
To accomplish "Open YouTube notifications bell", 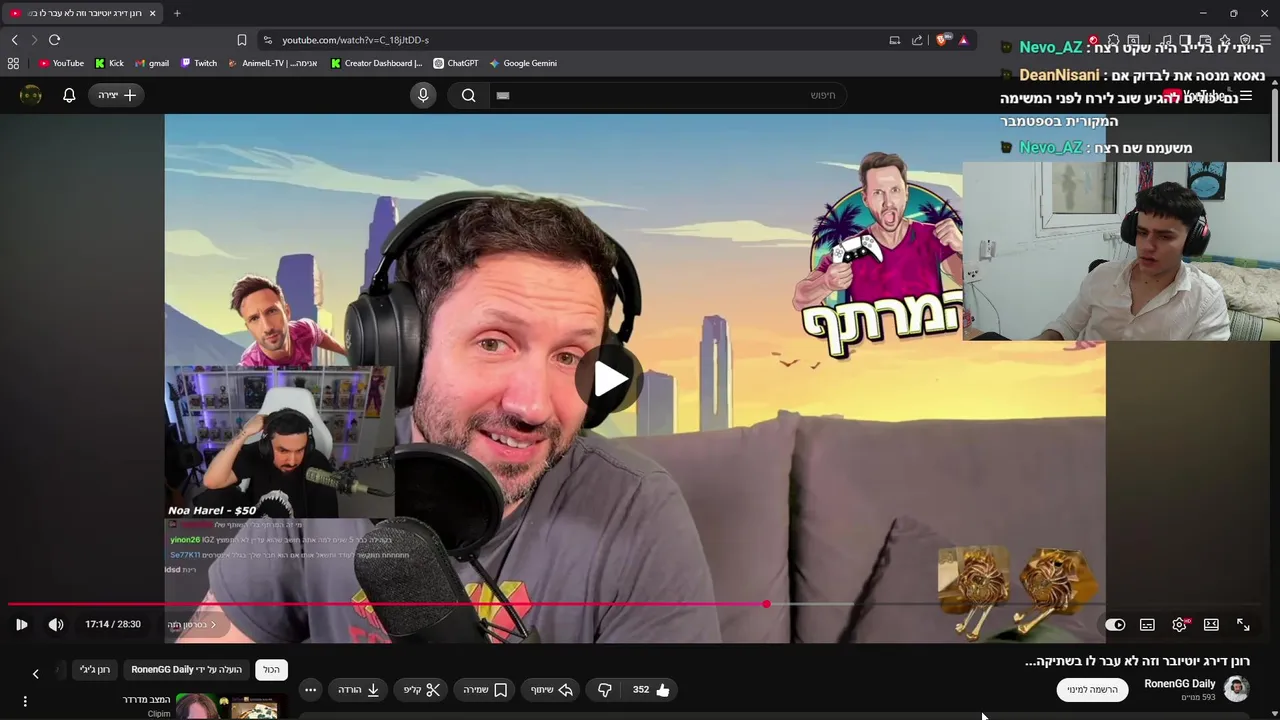I will point(69,95).
